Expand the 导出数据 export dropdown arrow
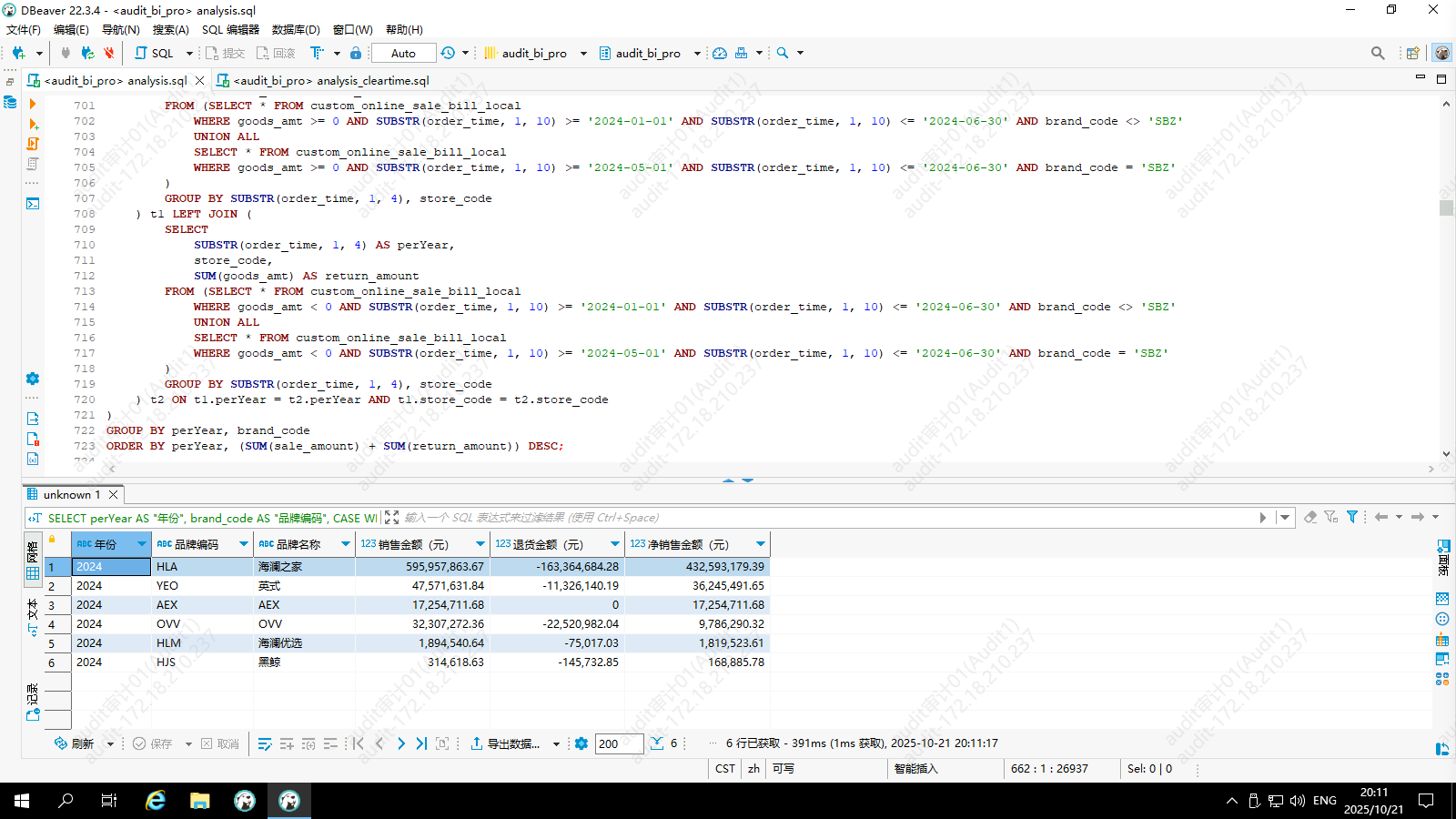Image resolution: width=1456 pixels, height=819 pixels. pyautogui.click(x=556, y=744)
